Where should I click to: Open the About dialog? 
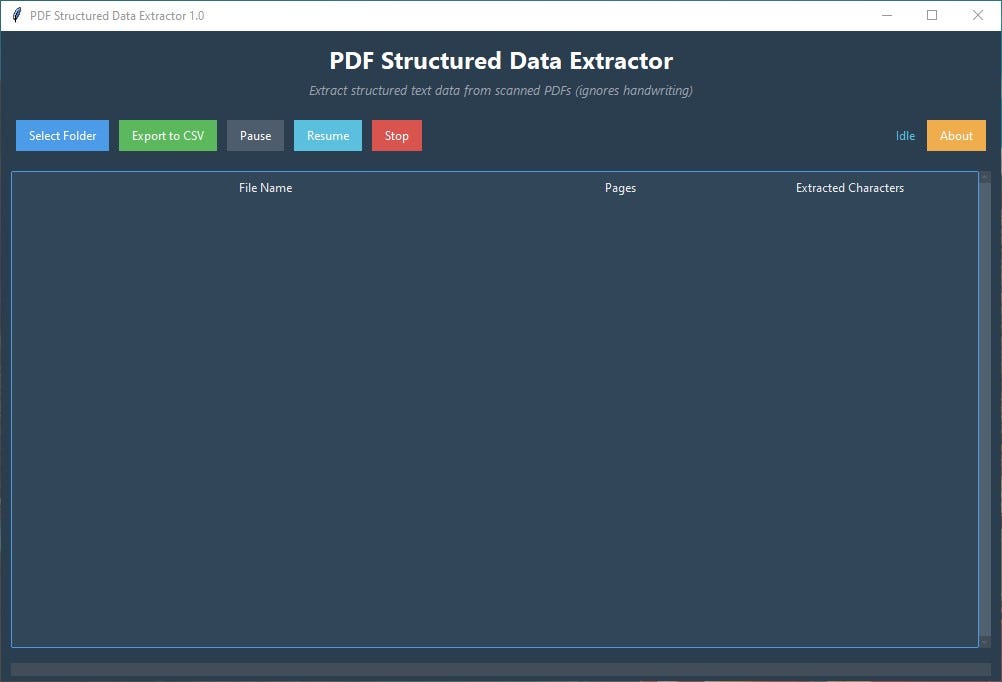point(956,136)
